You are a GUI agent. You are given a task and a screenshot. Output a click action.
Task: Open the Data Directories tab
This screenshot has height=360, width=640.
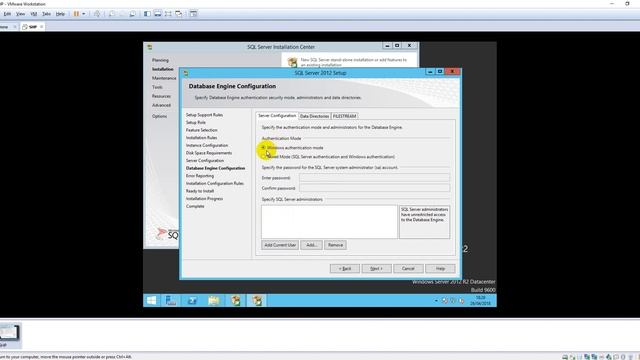tap(314, 116)
